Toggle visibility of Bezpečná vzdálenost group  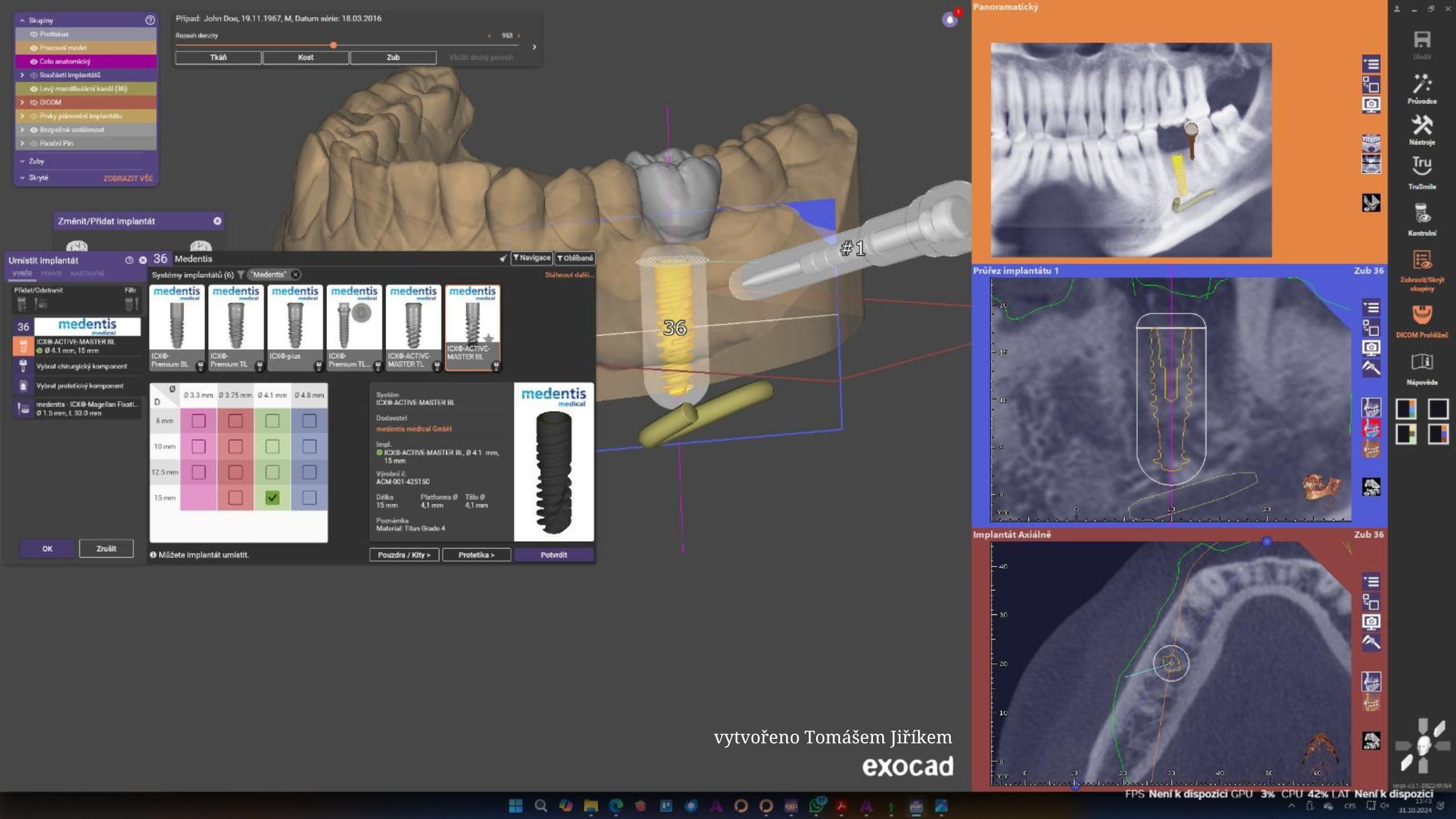click(34, 130)
